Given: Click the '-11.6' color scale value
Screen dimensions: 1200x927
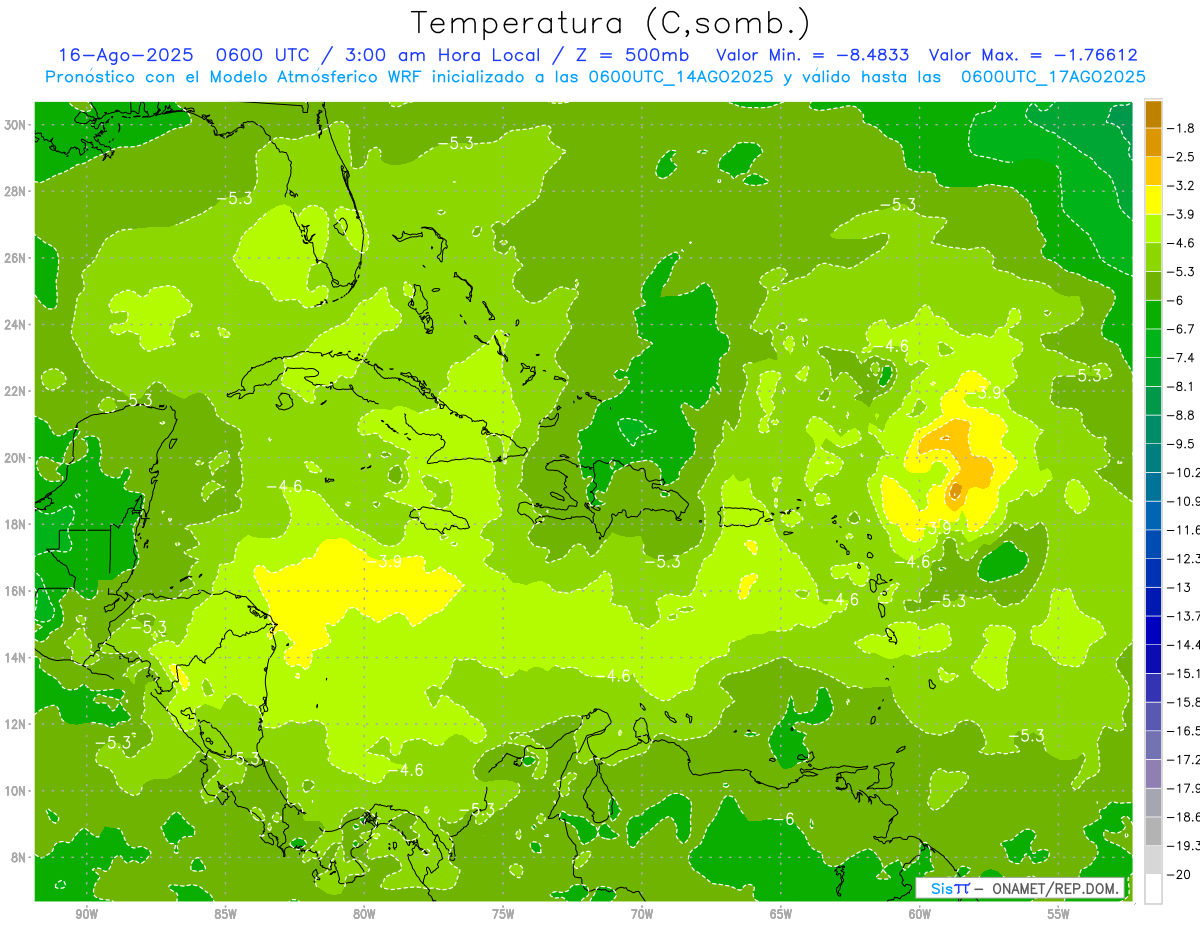Looking at the screenshot, I should (1185, 530).
